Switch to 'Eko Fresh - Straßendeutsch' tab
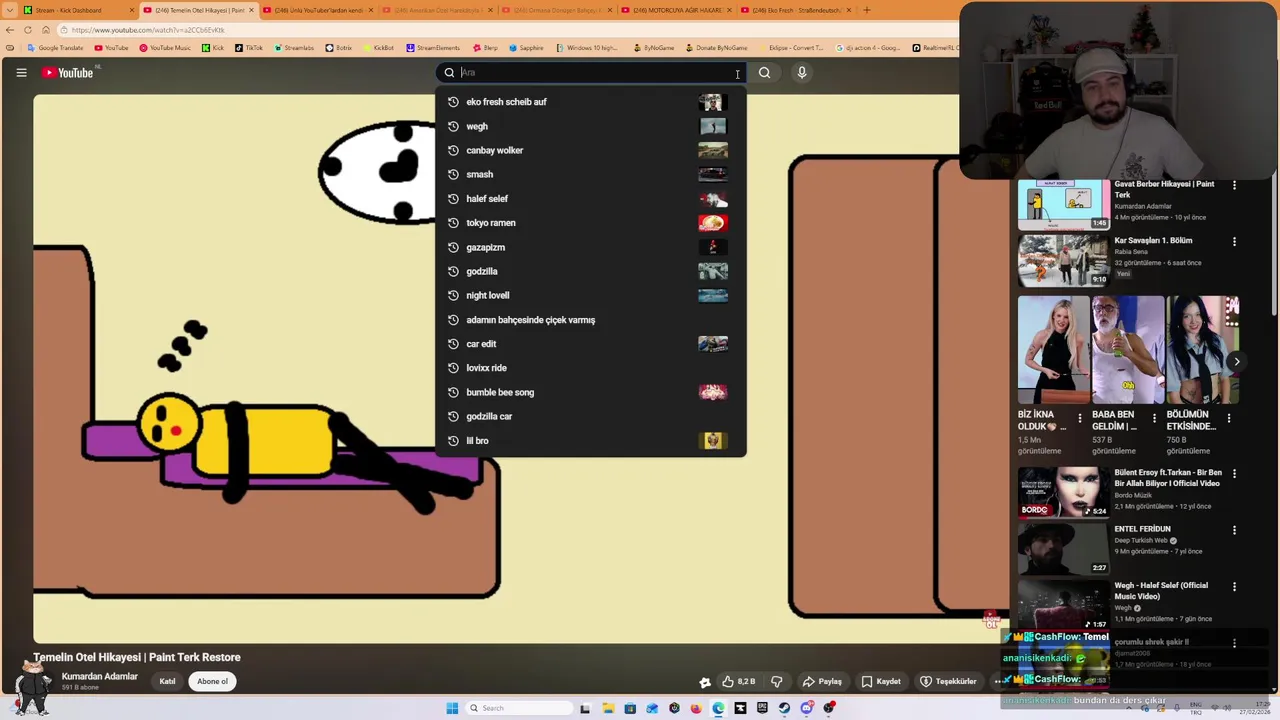The height and width of the screenshot is (720, 1280). [796, 10]
